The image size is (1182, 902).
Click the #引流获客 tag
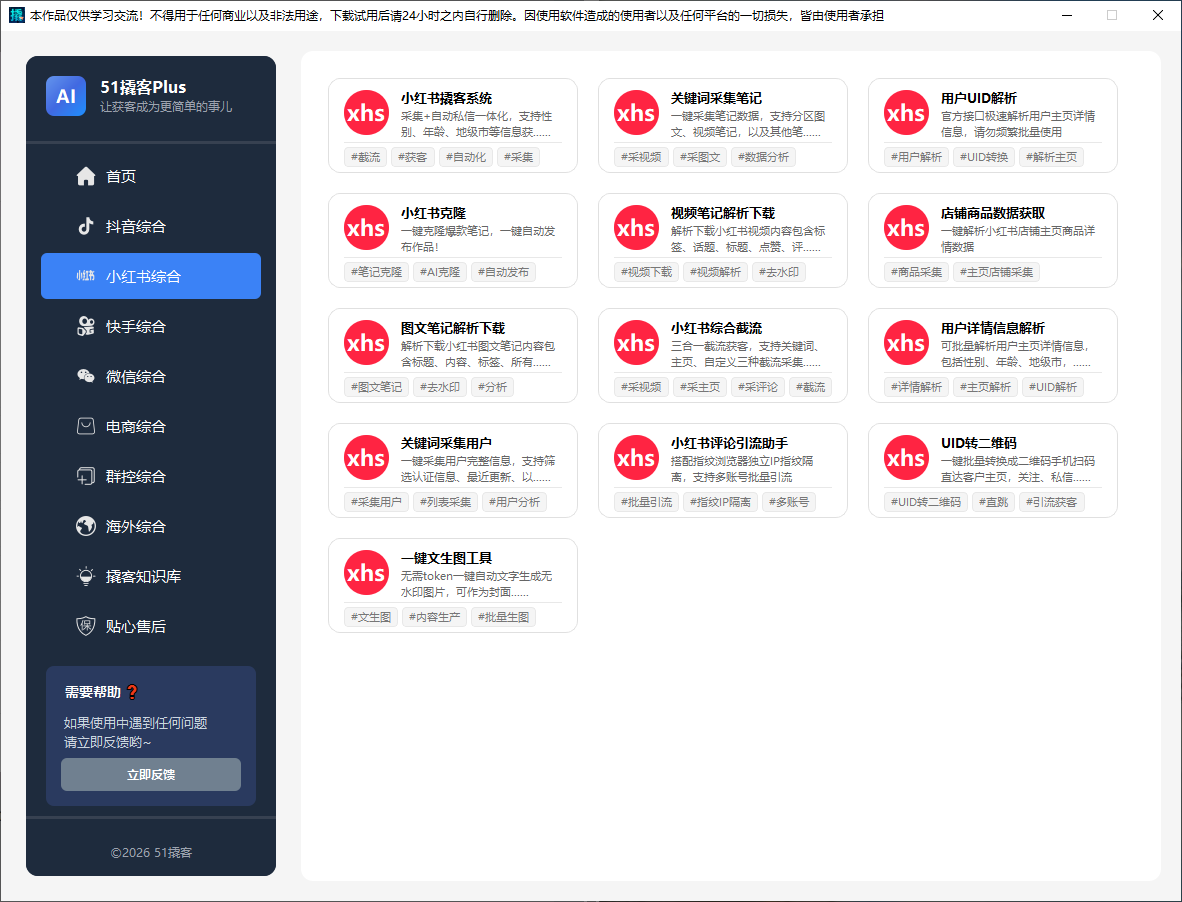click(x=1052, y=502)
